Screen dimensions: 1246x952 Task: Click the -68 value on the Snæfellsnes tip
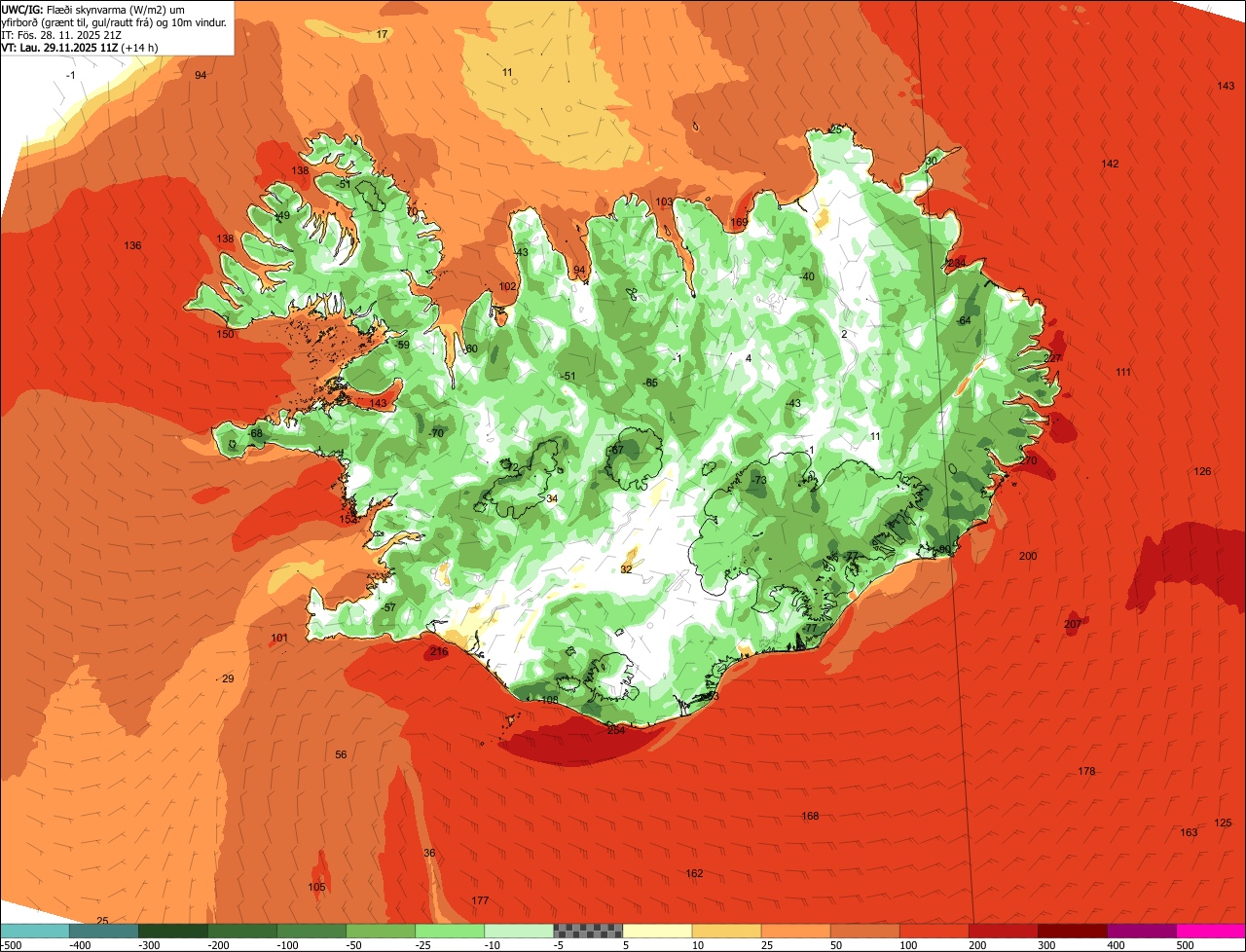[254, 433]
